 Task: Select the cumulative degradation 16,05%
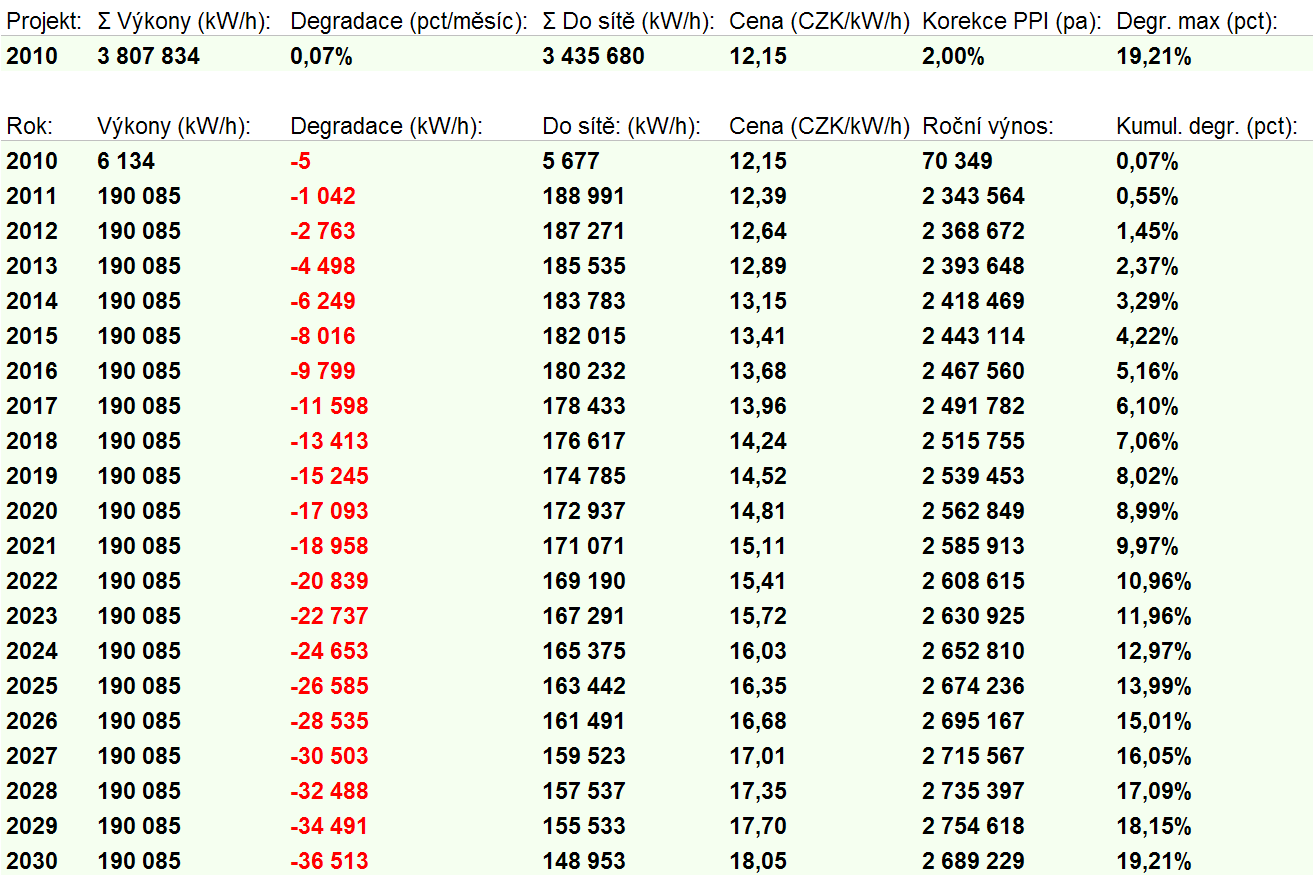[x=1154, y=757]
